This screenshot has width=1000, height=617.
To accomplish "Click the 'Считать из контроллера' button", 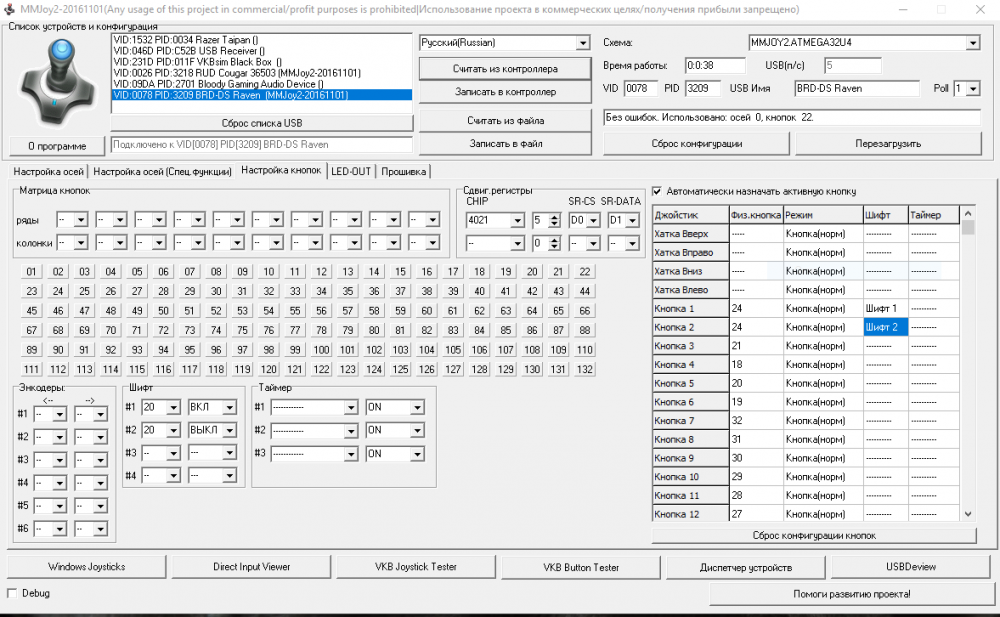I will point(505,69).
